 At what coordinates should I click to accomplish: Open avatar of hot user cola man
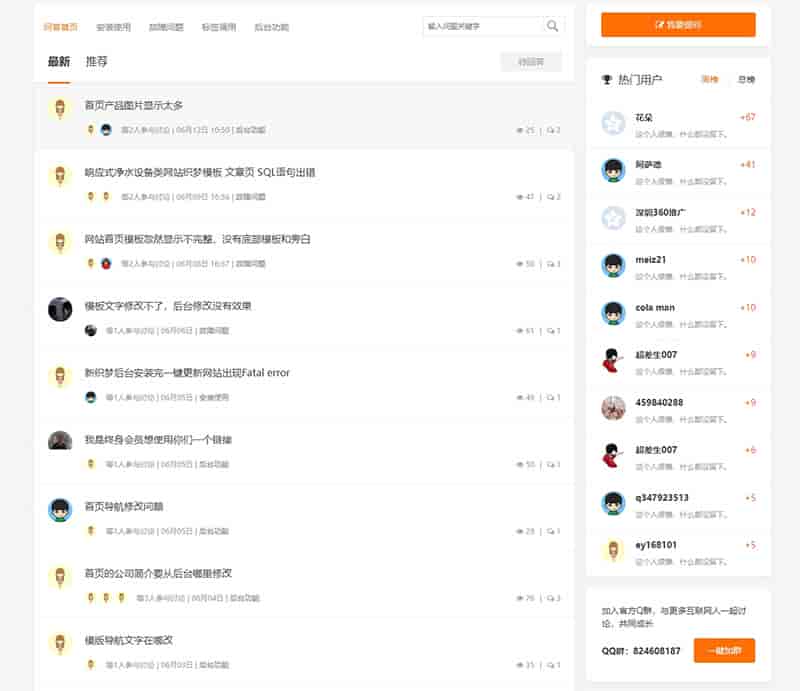[613, 313]
